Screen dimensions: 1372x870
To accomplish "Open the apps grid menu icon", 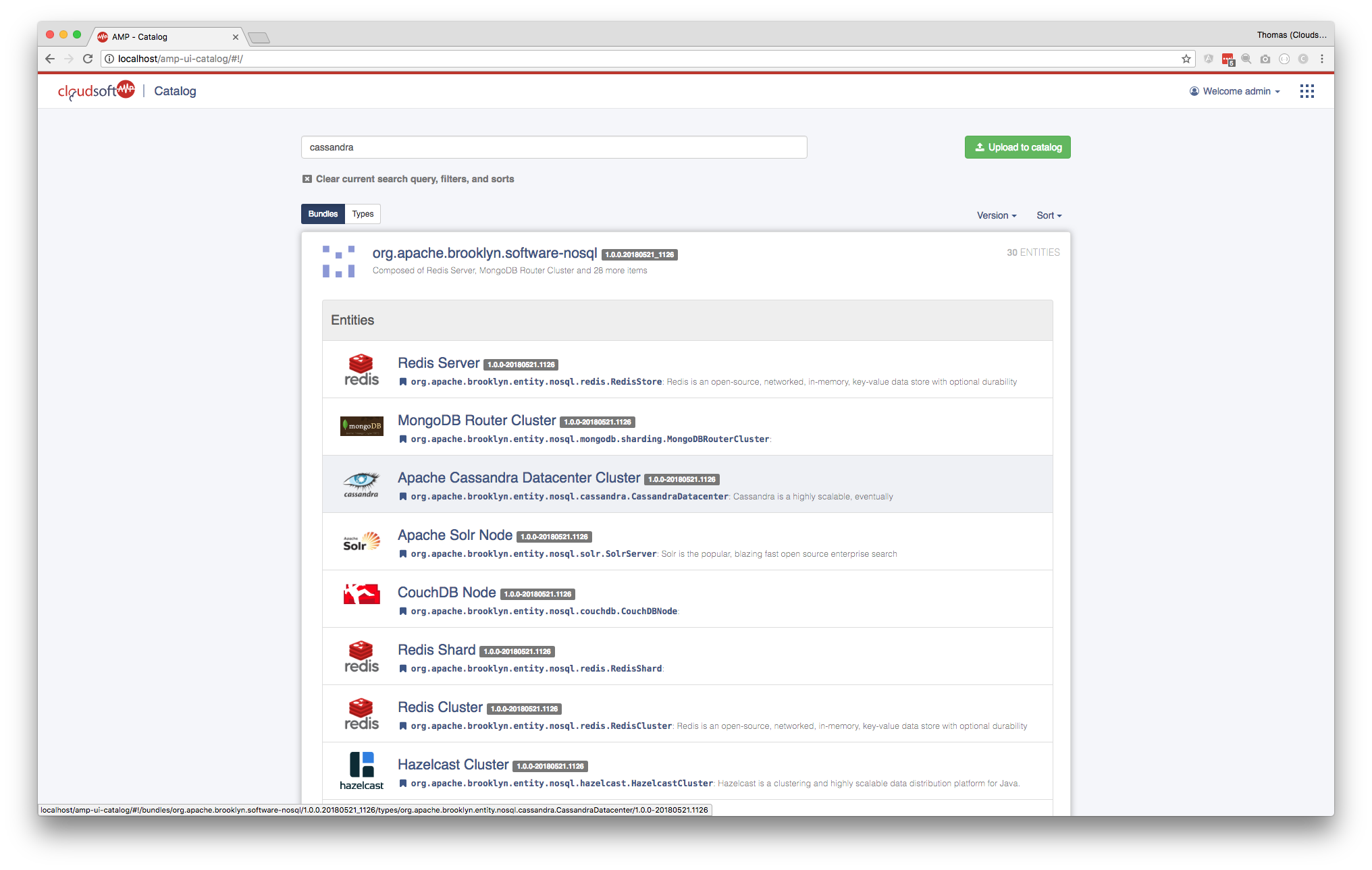I will pos(1307,91).
